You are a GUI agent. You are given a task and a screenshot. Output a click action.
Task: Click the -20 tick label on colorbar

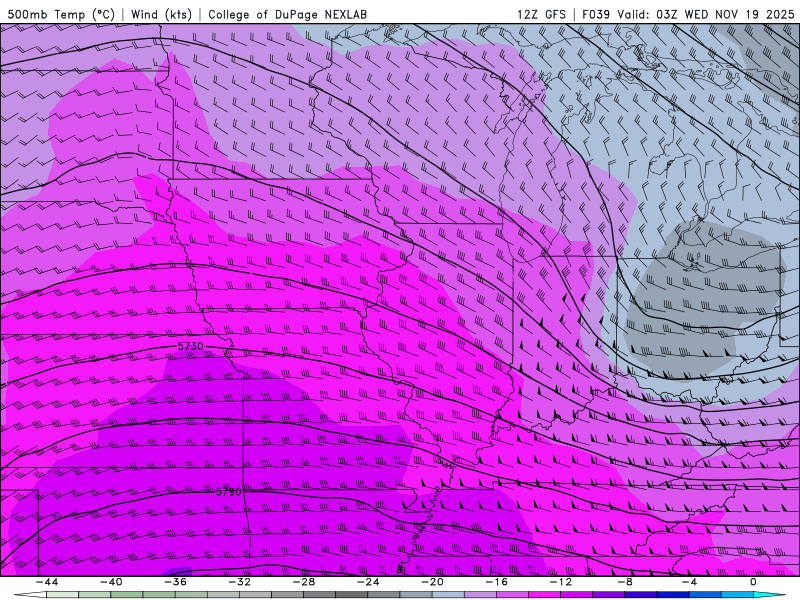(x=432, y=582)
